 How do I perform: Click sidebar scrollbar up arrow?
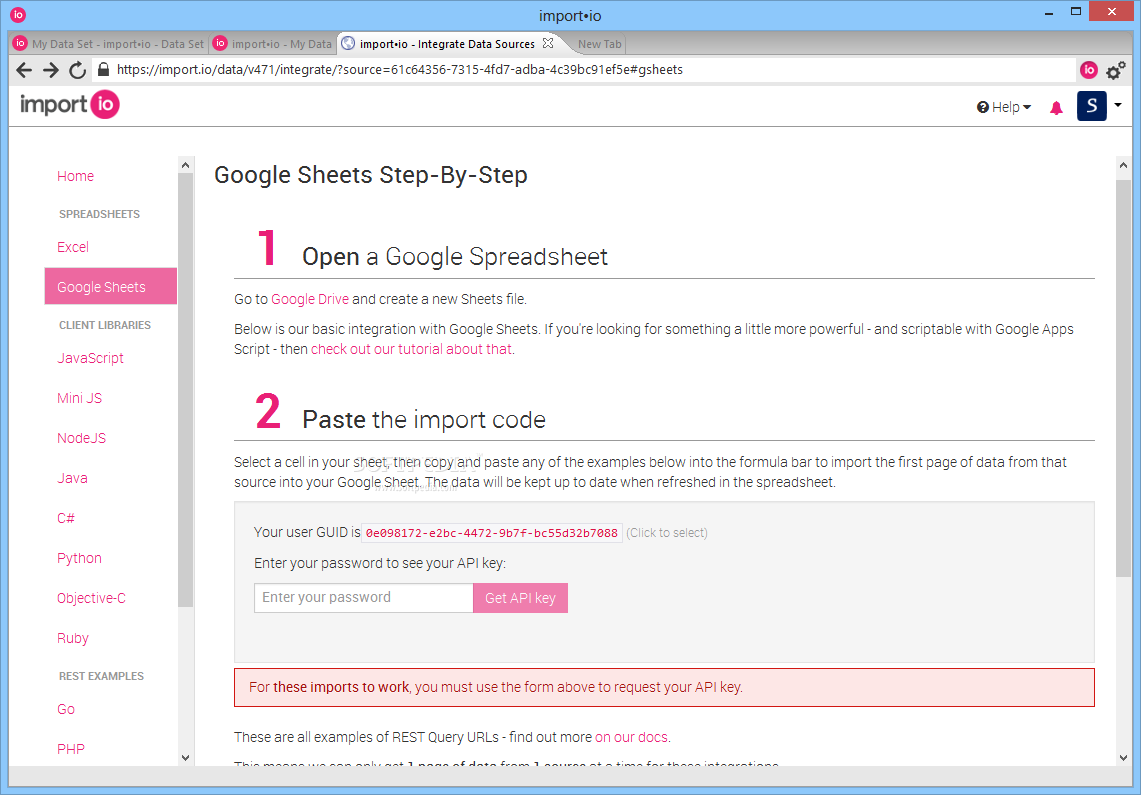pyautogui.click(x=186, y=165)
